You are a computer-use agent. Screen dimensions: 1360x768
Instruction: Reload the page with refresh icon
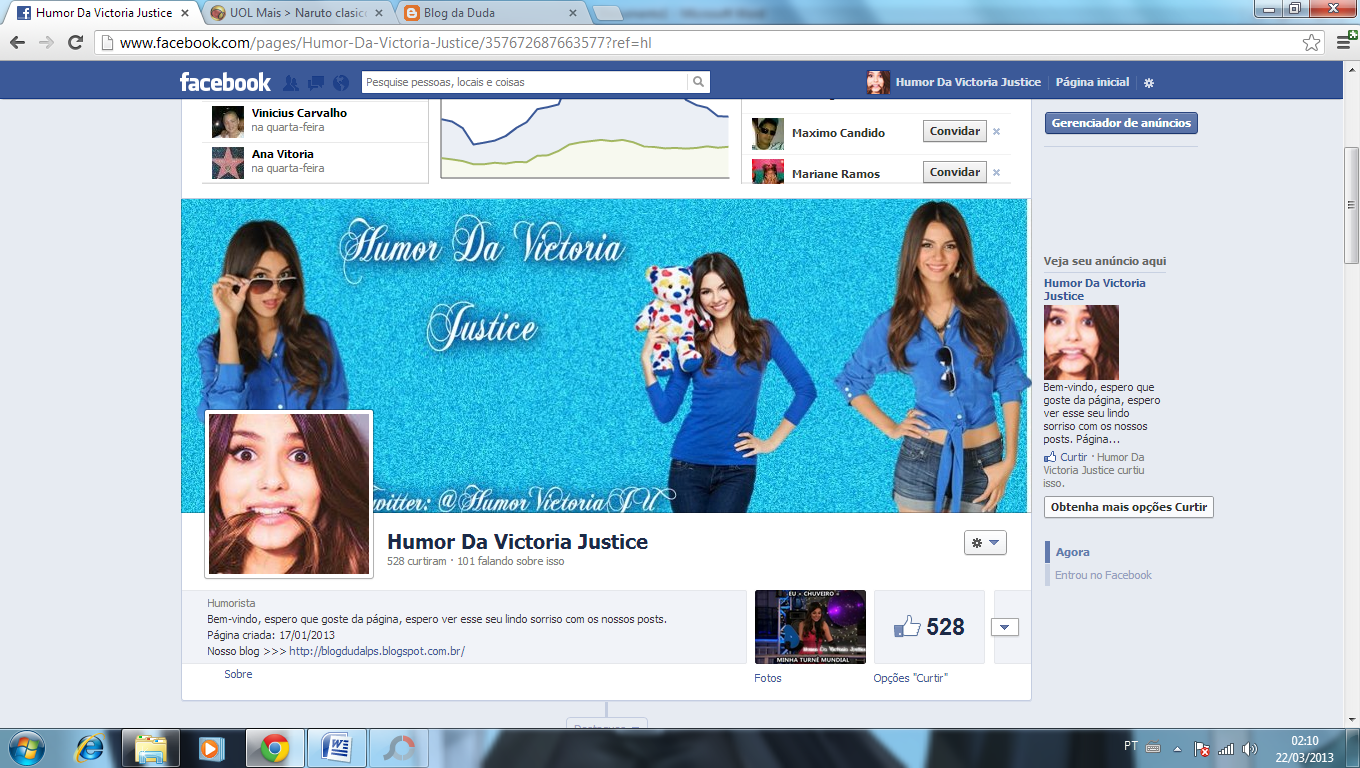(x=75, y=43)
